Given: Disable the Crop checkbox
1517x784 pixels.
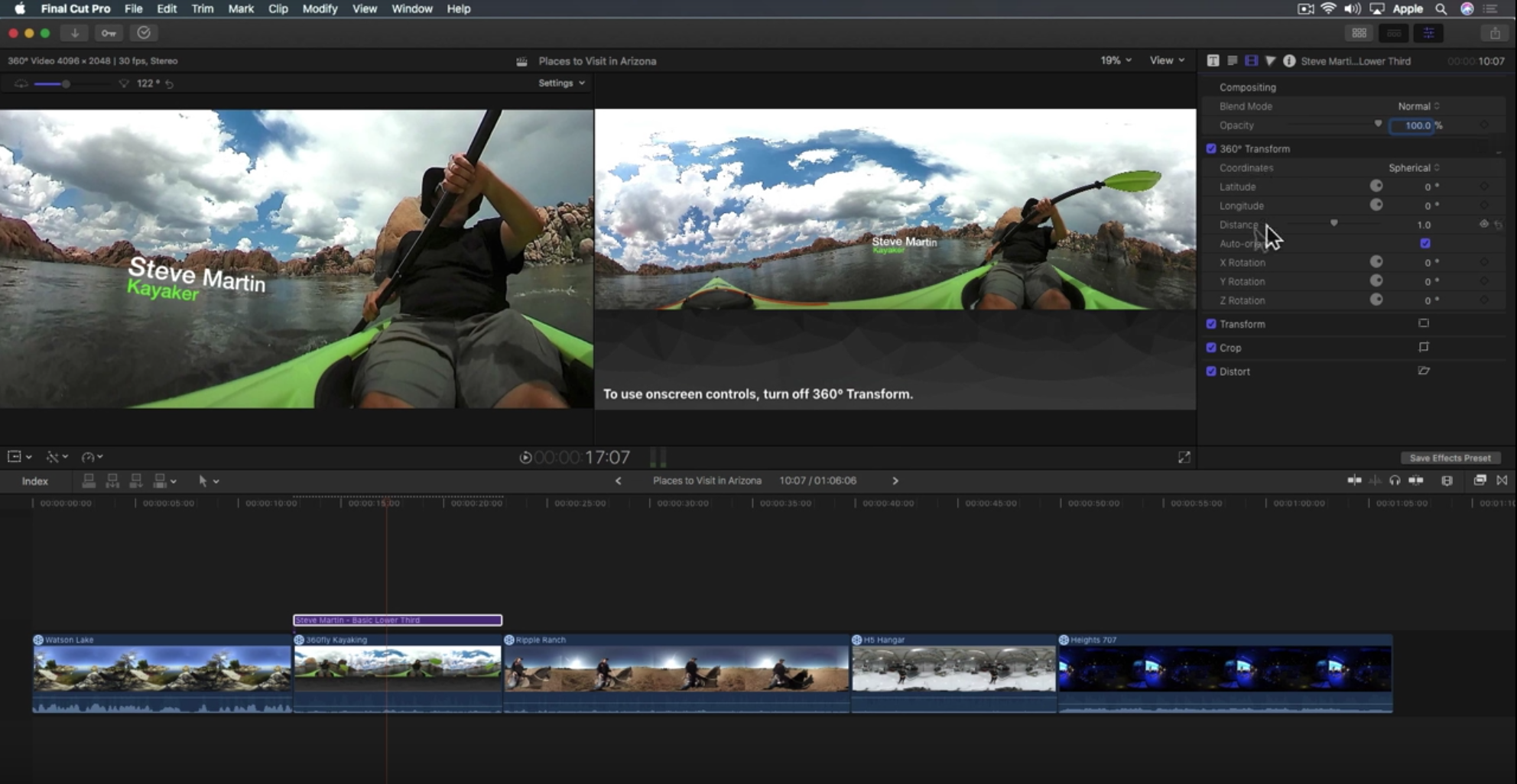Looking at the screenshot, I should 1211,348.
